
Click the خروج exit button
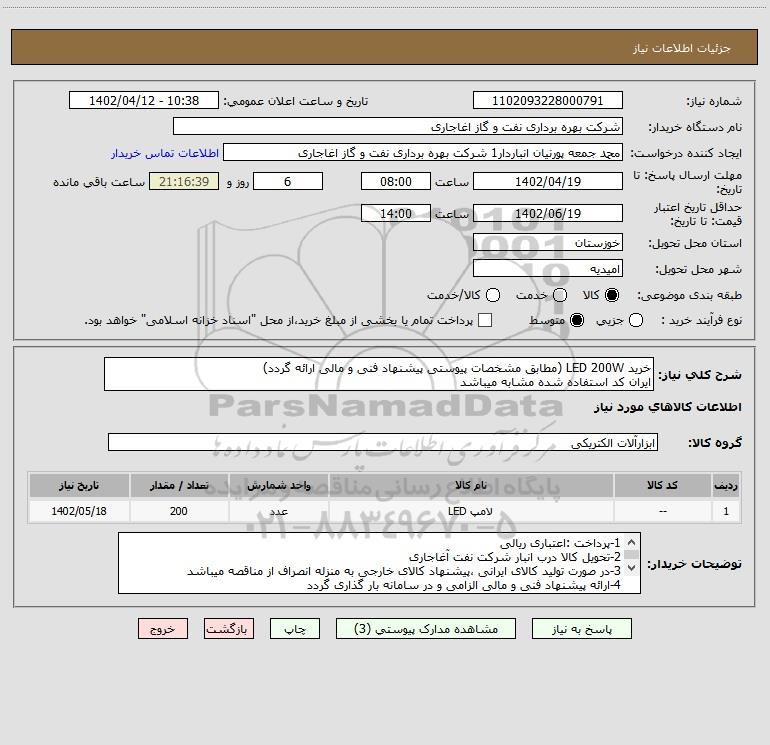(x=163, y=629)
